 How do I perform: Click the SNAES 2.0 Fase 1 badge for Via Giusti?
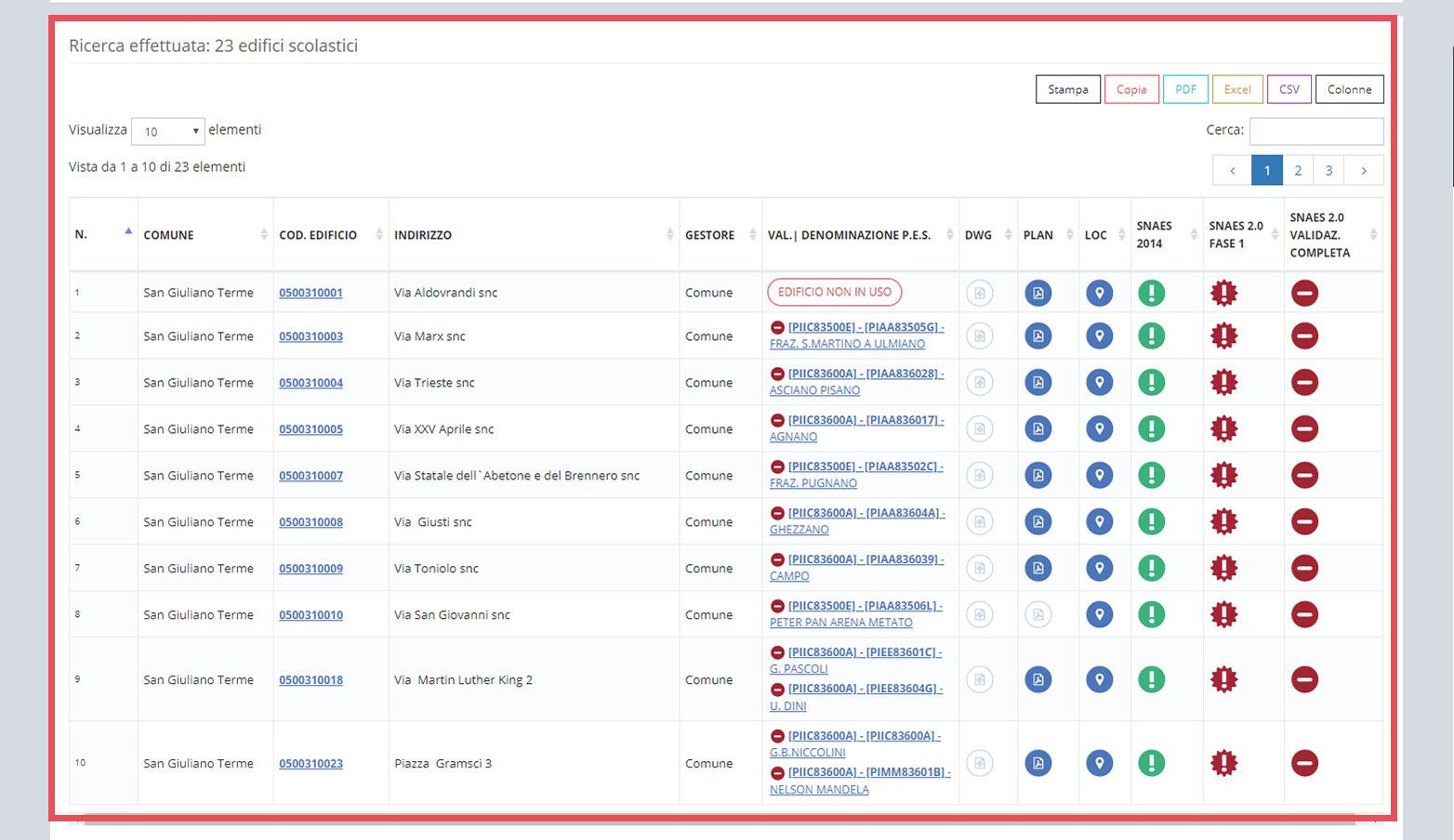(x=1223, y=521)
